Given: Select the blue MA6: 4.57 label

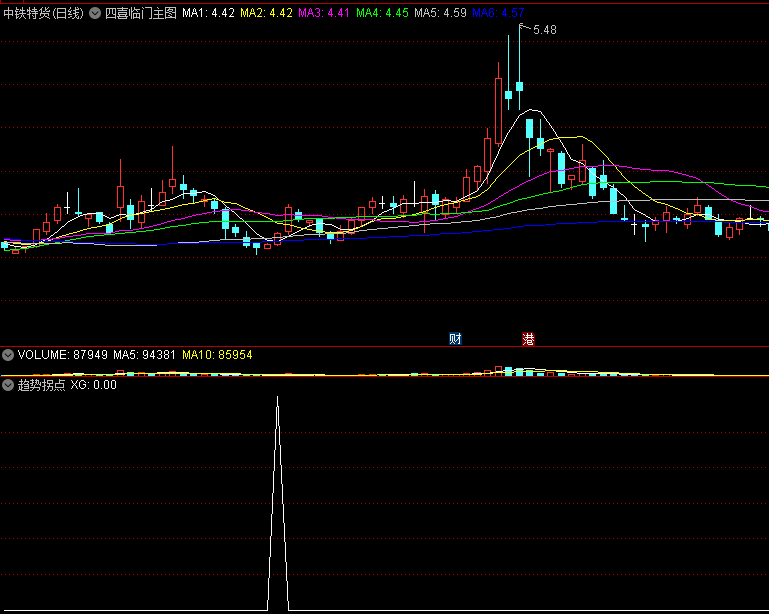Looking at the screenshot, I should [498, 13].
